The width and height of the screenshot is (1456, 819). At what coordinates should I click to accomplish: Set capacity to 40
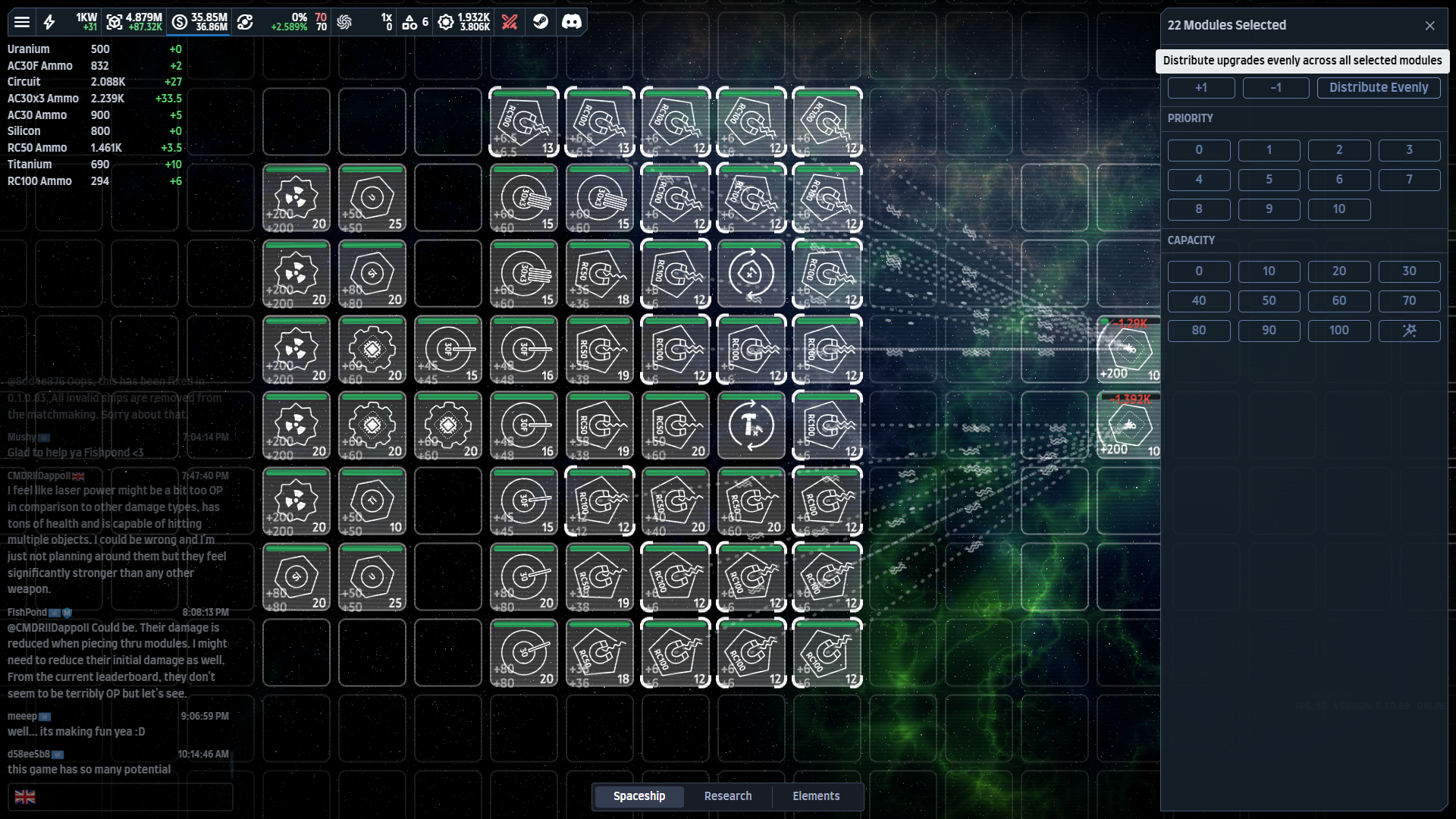tap(1199, 301)
